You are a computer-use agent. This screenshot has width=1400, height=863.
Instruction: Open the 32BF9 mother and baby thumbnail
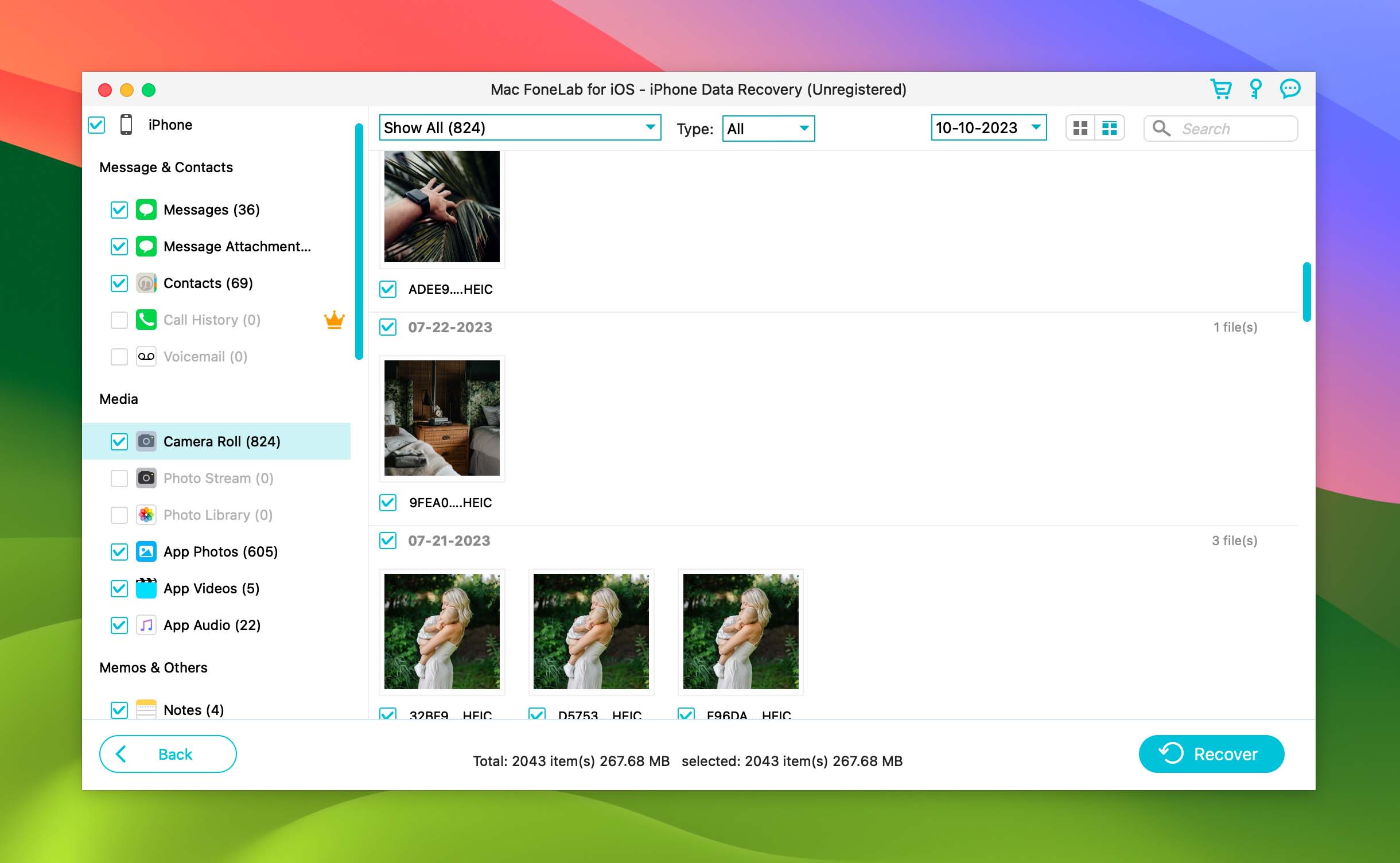tap(442, 631)
